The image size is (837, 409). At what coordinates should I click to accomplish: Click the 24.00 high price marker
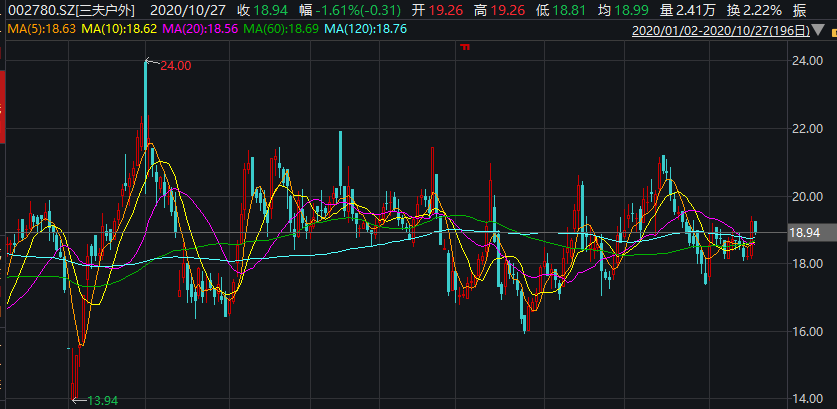(175, 65)
